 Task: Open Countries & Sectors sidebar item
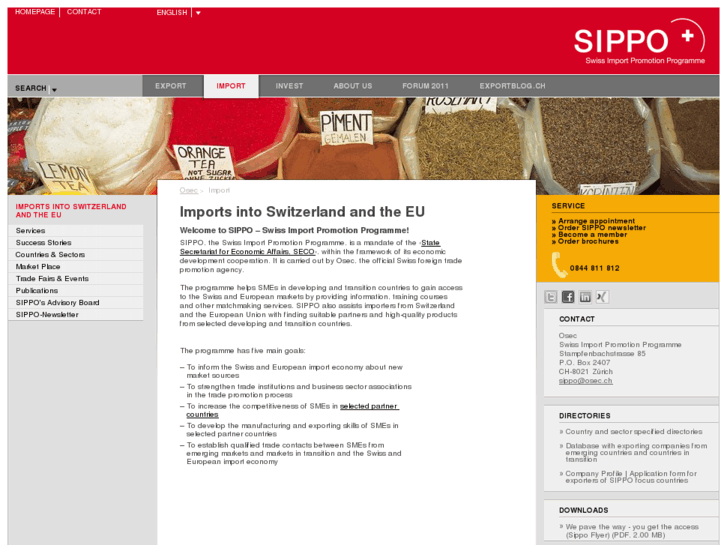pos(76,255)
